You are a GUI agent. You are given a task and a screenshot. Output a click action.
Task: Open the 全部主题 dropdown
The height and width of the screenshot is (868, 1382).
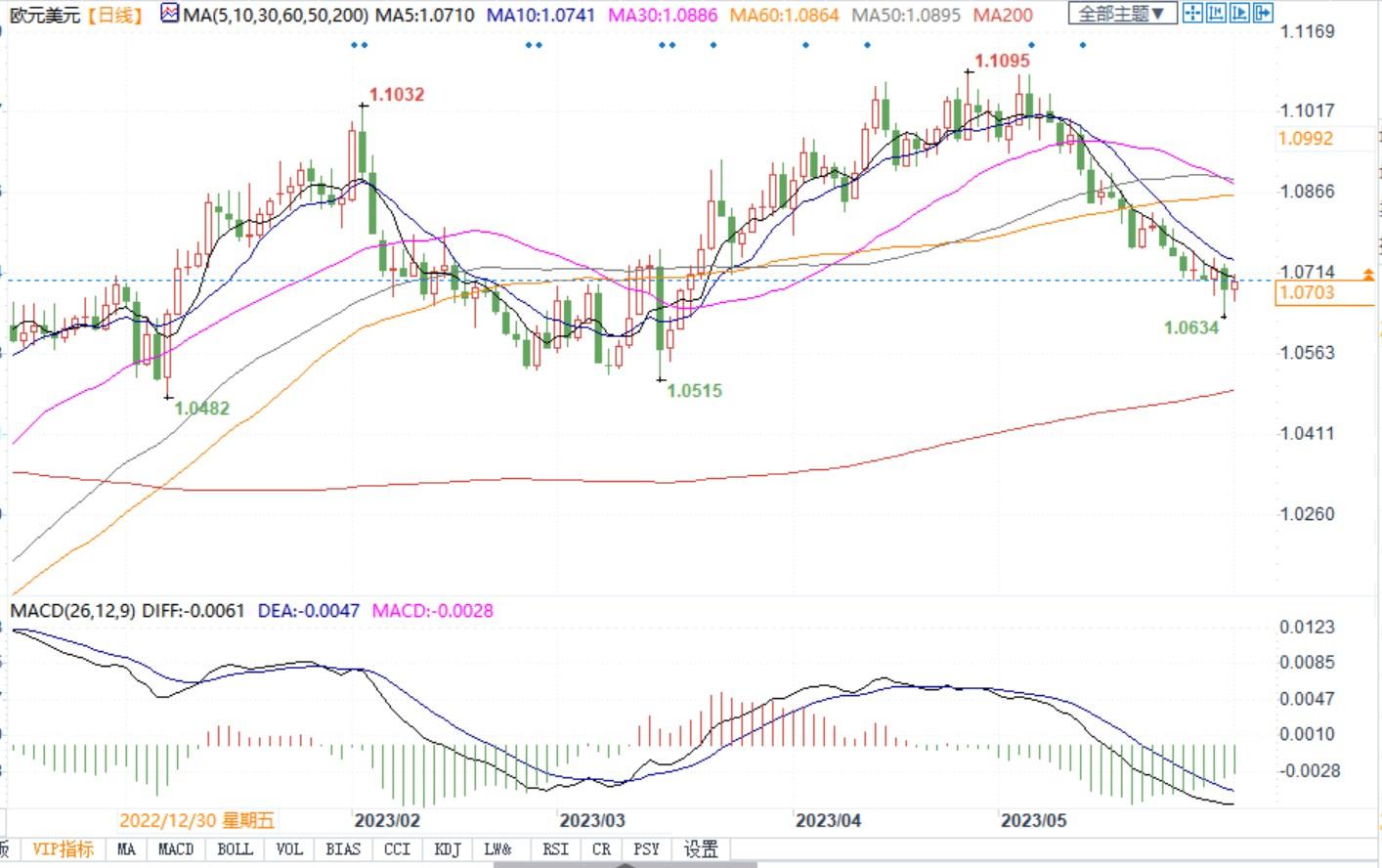[x=1121, y=14]
